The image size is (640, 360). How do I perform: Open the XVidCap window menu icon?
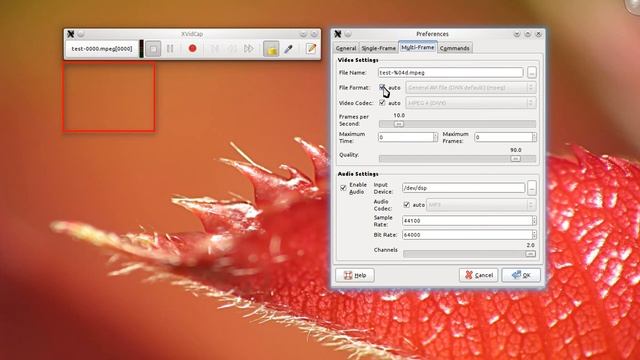(x=71, y=34)
